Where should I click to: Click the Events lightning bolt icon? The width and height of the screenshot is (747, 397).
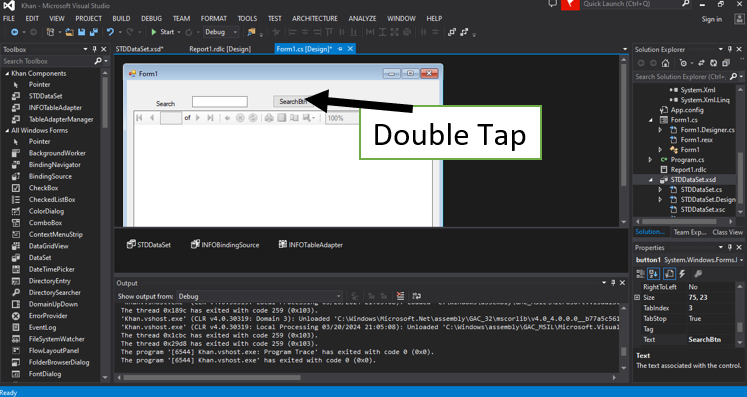(x=682, y=274)
